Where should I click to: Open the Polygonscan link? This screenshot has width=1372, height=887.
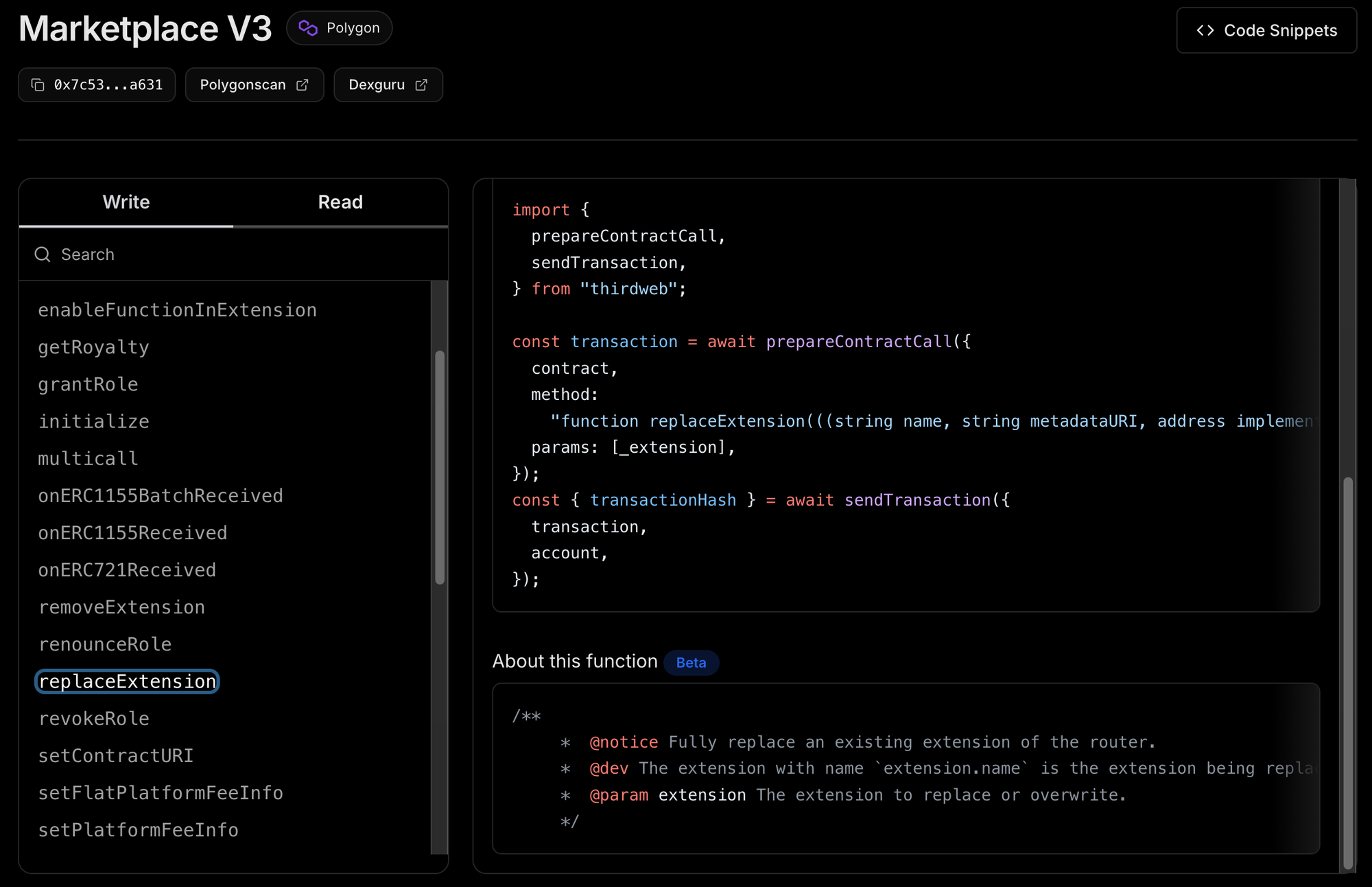(244, 85)
